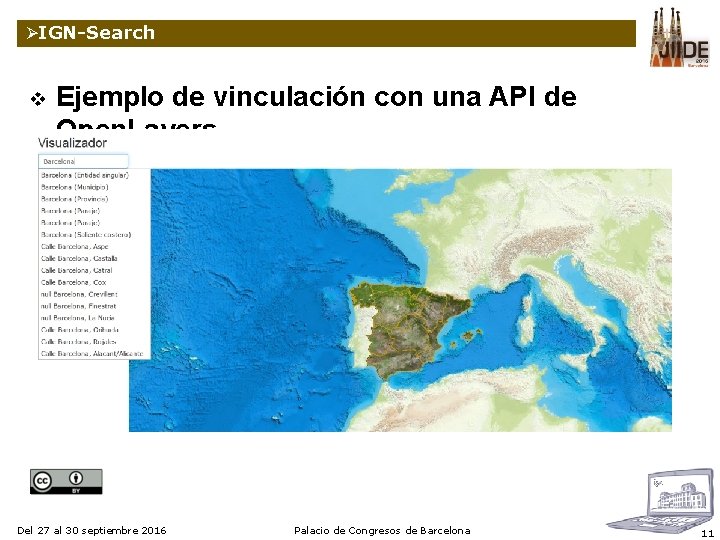
Task: Click the JIIDE 2016 Barcelona logo
Action: [679, 38]
